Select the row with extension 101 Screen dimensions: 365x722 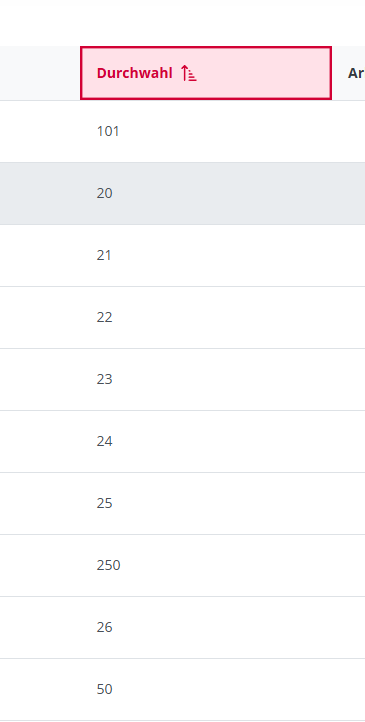[x=182, y=131]
